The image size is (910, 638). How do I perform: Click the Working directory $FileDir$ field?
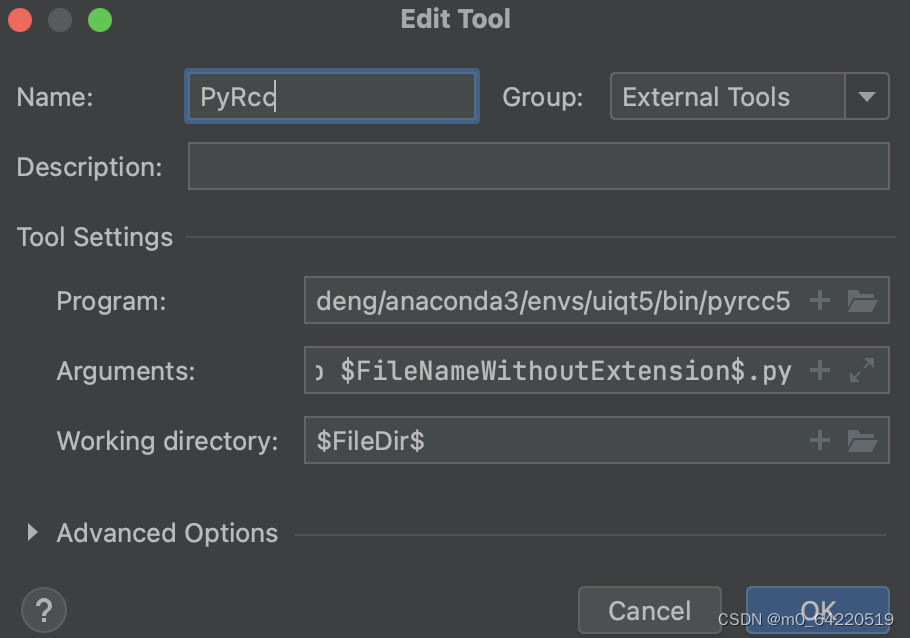tap(553, 440)
